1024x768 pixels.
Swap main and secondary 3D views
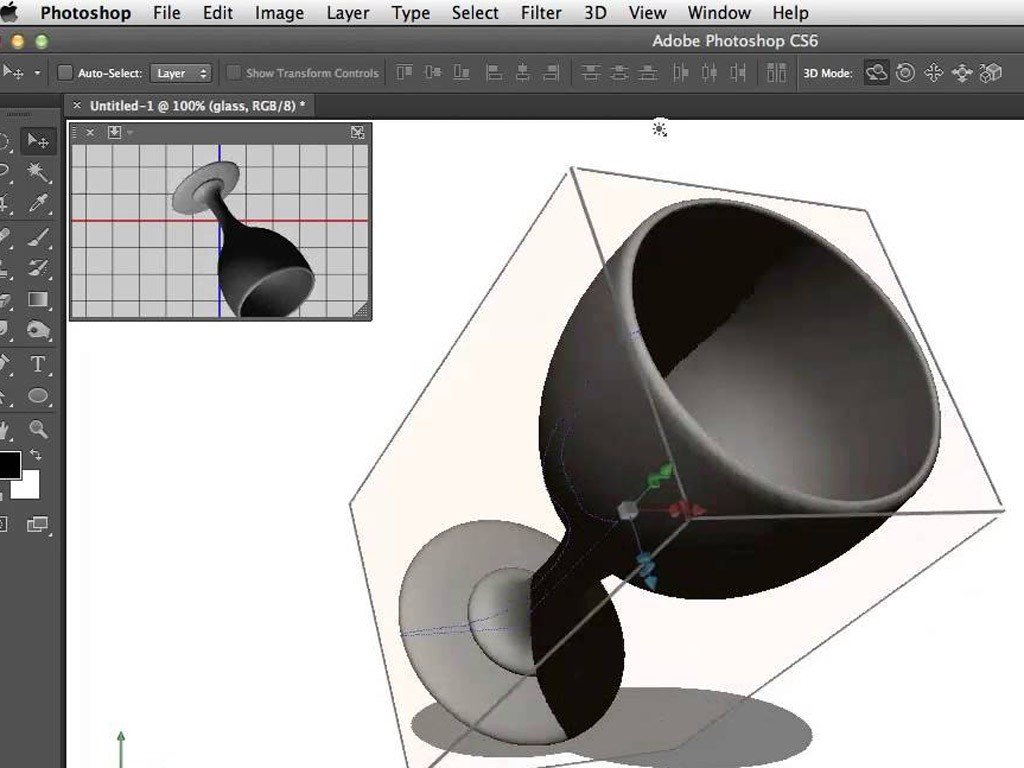(x=357, y=133)
